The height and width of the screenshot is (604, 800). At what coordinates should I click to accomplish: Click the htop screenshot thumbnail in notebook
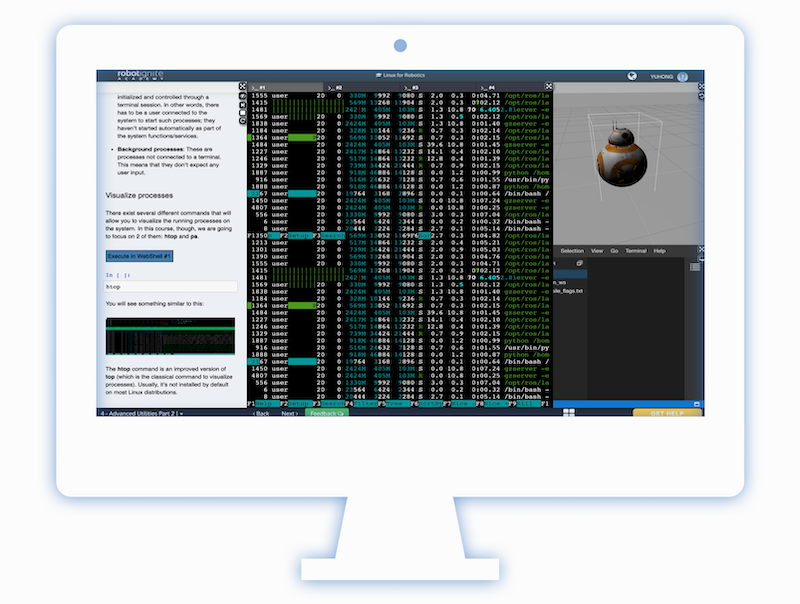pos(170,336)
